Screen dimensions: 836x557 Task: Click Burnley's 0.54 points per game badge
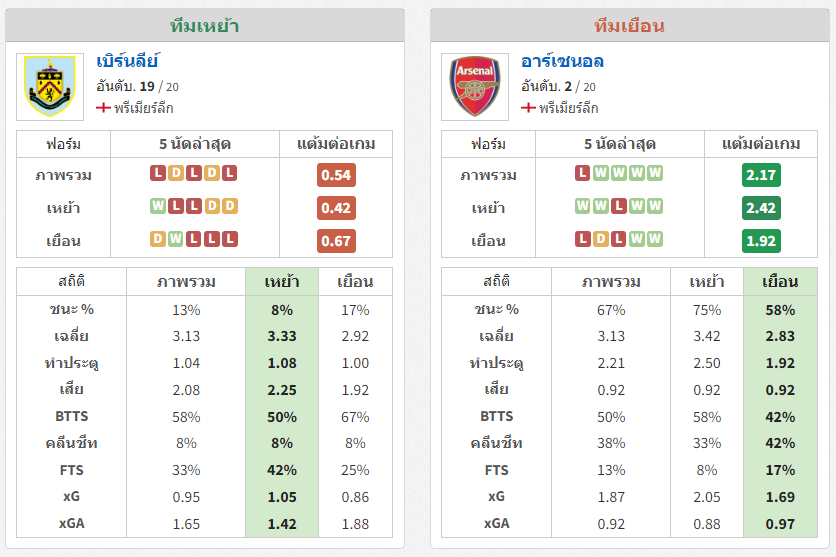click(336, 175)
